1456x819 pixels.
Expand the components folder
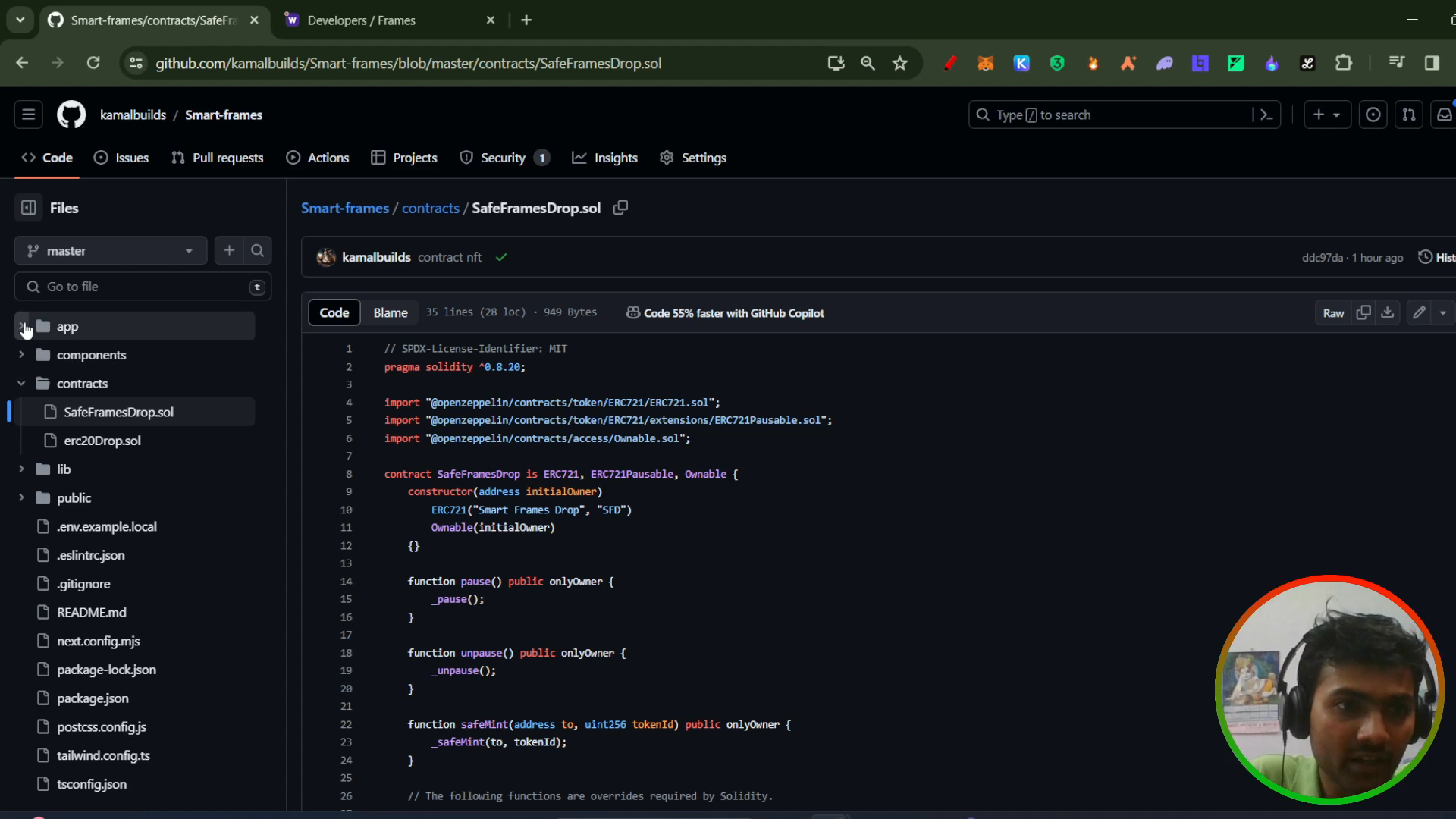pyautogui.click(x=21, y=355)
